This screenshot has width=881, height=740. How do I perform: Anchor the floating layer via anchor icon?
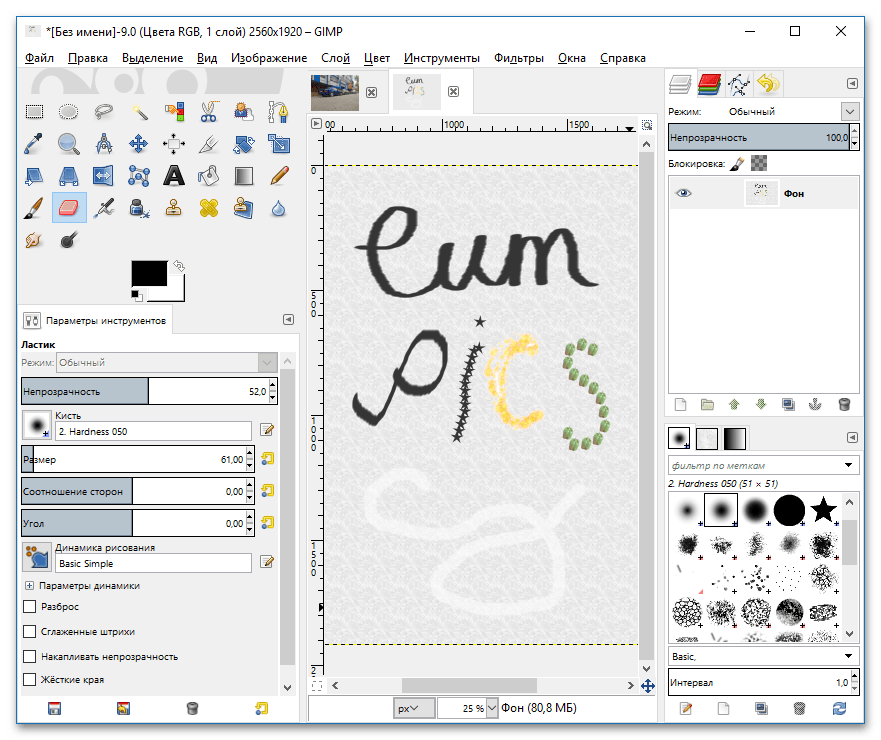click(816, 405)
